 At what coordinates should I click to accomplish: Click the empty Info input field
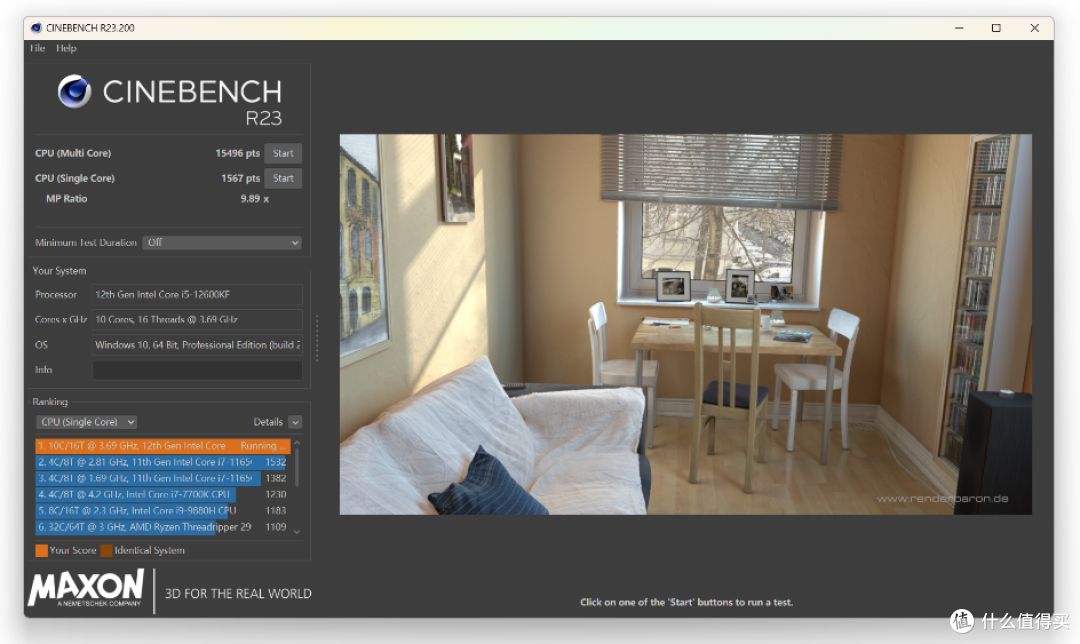point(197,370)
